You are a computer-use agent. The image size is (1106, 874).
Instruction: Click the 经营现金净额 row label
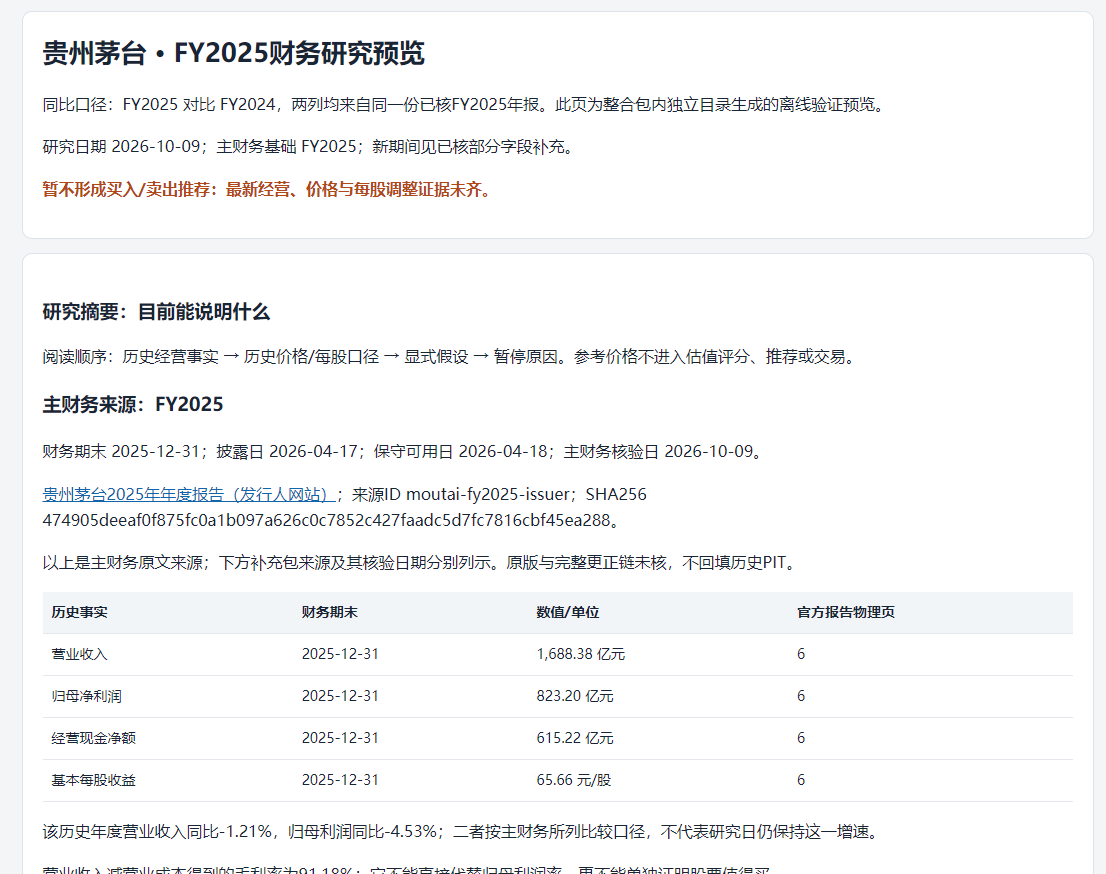pos(94,739)
